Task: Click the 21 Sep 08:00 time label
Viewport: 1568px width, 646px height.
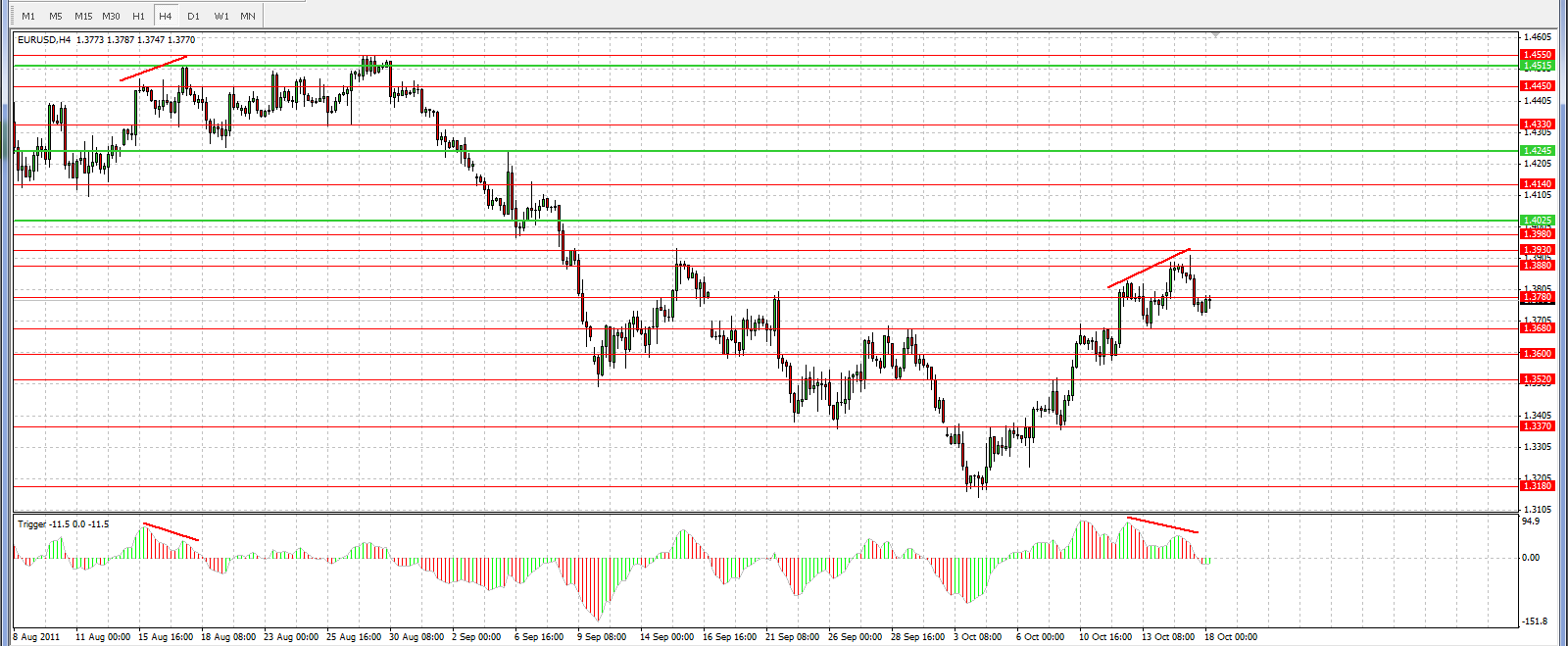Action: 793,637
